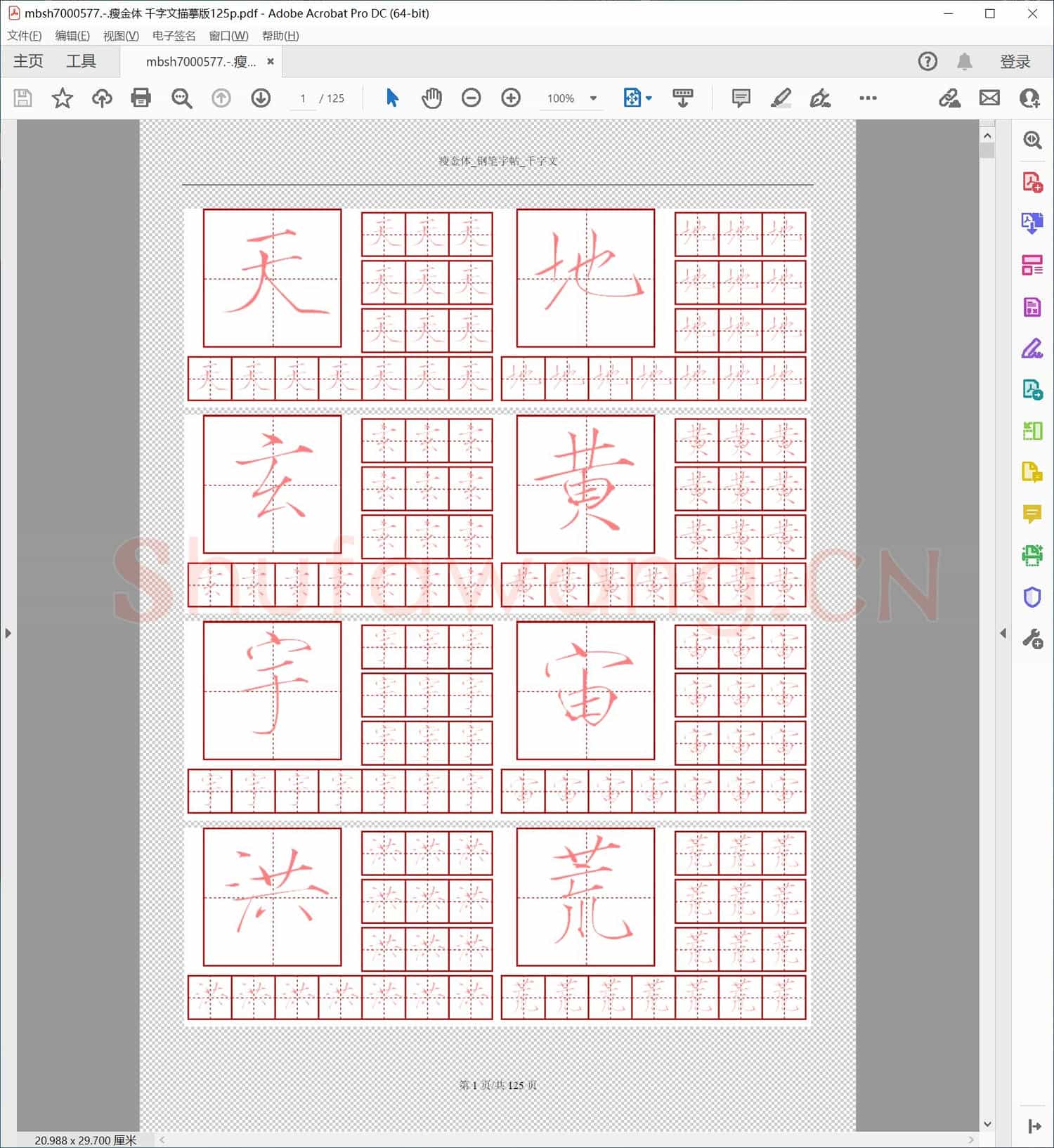Click vertical scrollbar up arrow

(987, 136)
